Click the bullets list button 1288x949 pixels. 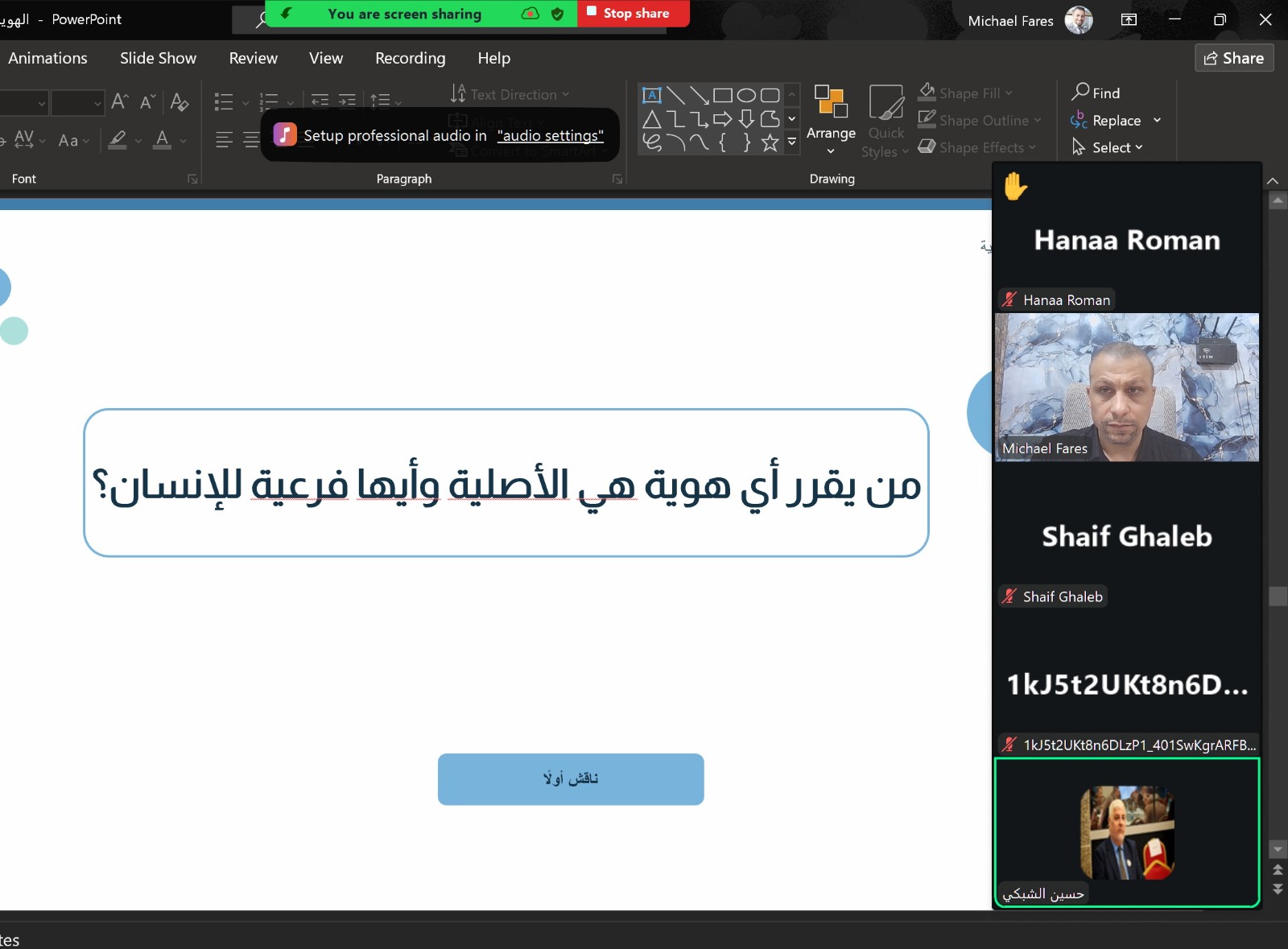click(x=224, y=101)
